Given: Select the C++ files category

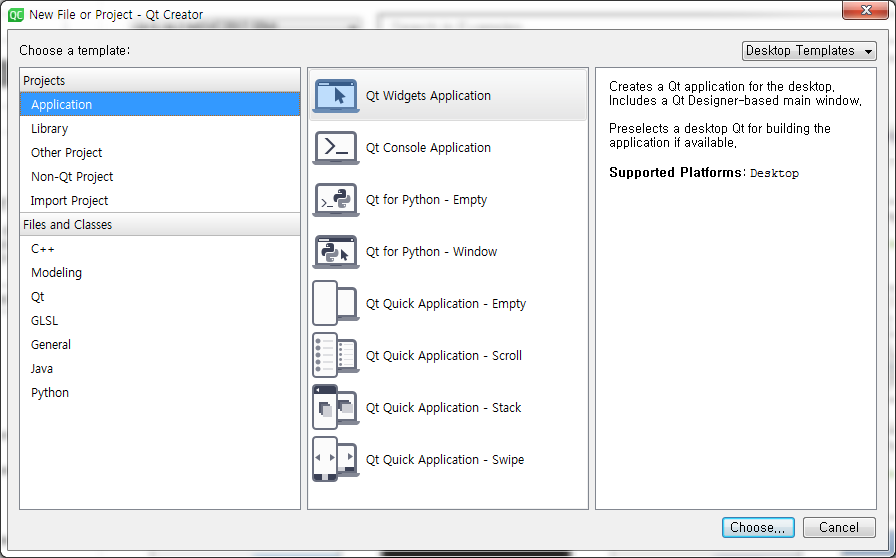Looking at the screenshot, I should pyautogui.click(x=160, y=249).
